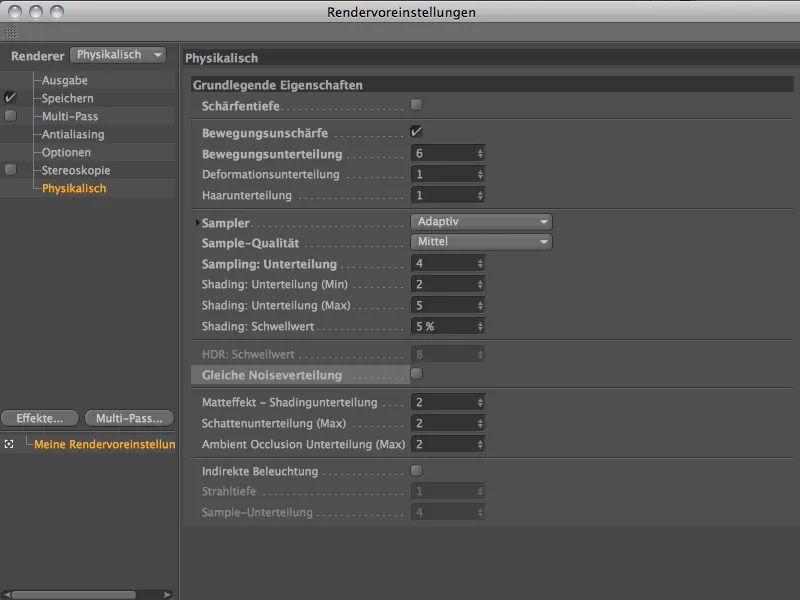The image size is (800, 600).
Task: Expand the disclosure triangle next to Sampler
Action: (199, 221)
